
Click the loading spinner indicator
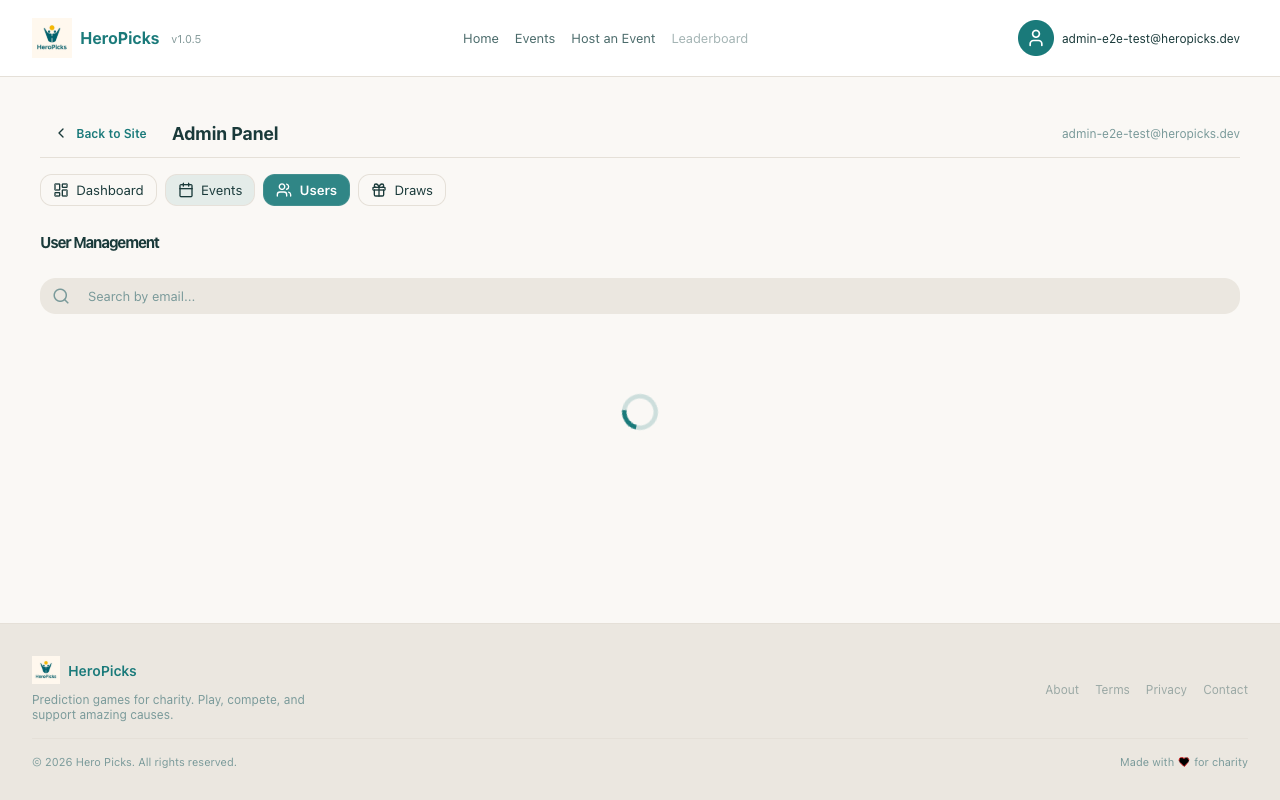[640, 412]
